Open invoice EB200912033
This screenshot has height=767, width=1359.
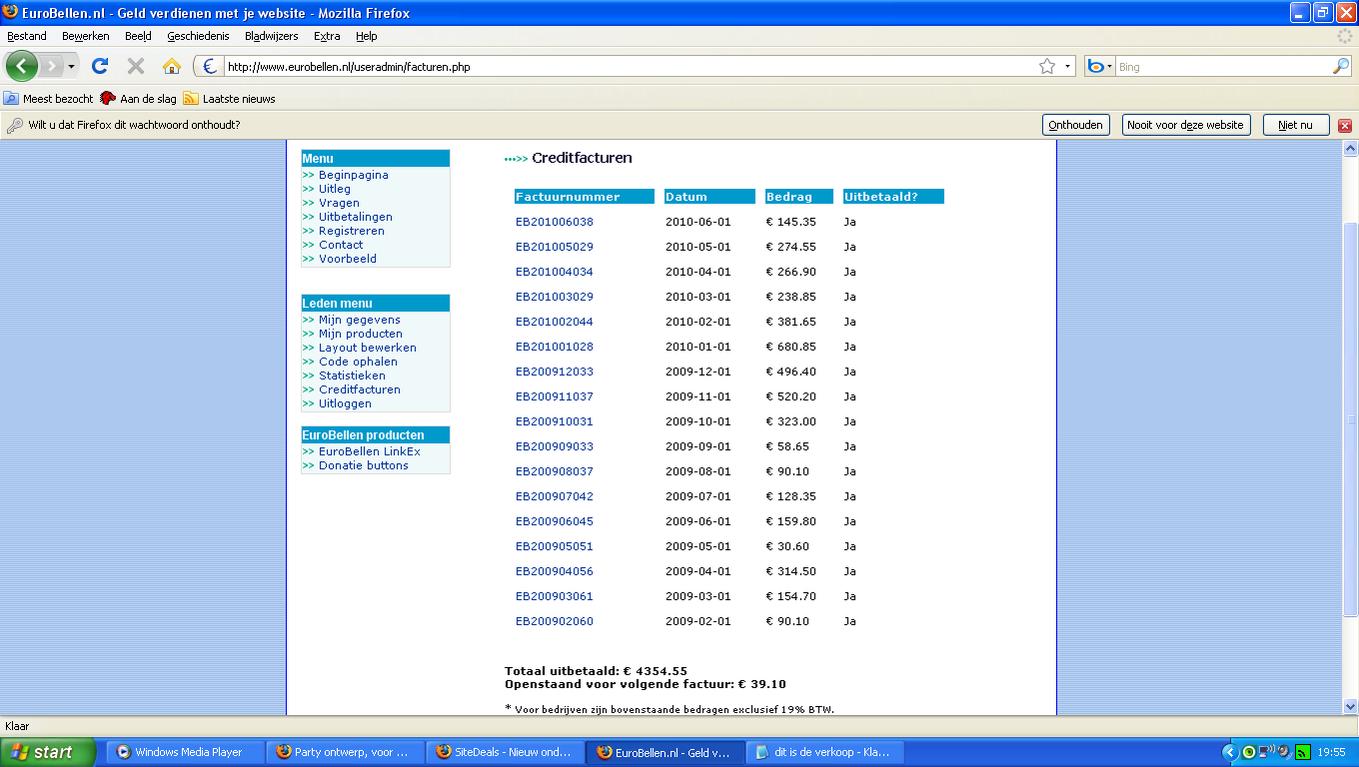pos(554,372)
